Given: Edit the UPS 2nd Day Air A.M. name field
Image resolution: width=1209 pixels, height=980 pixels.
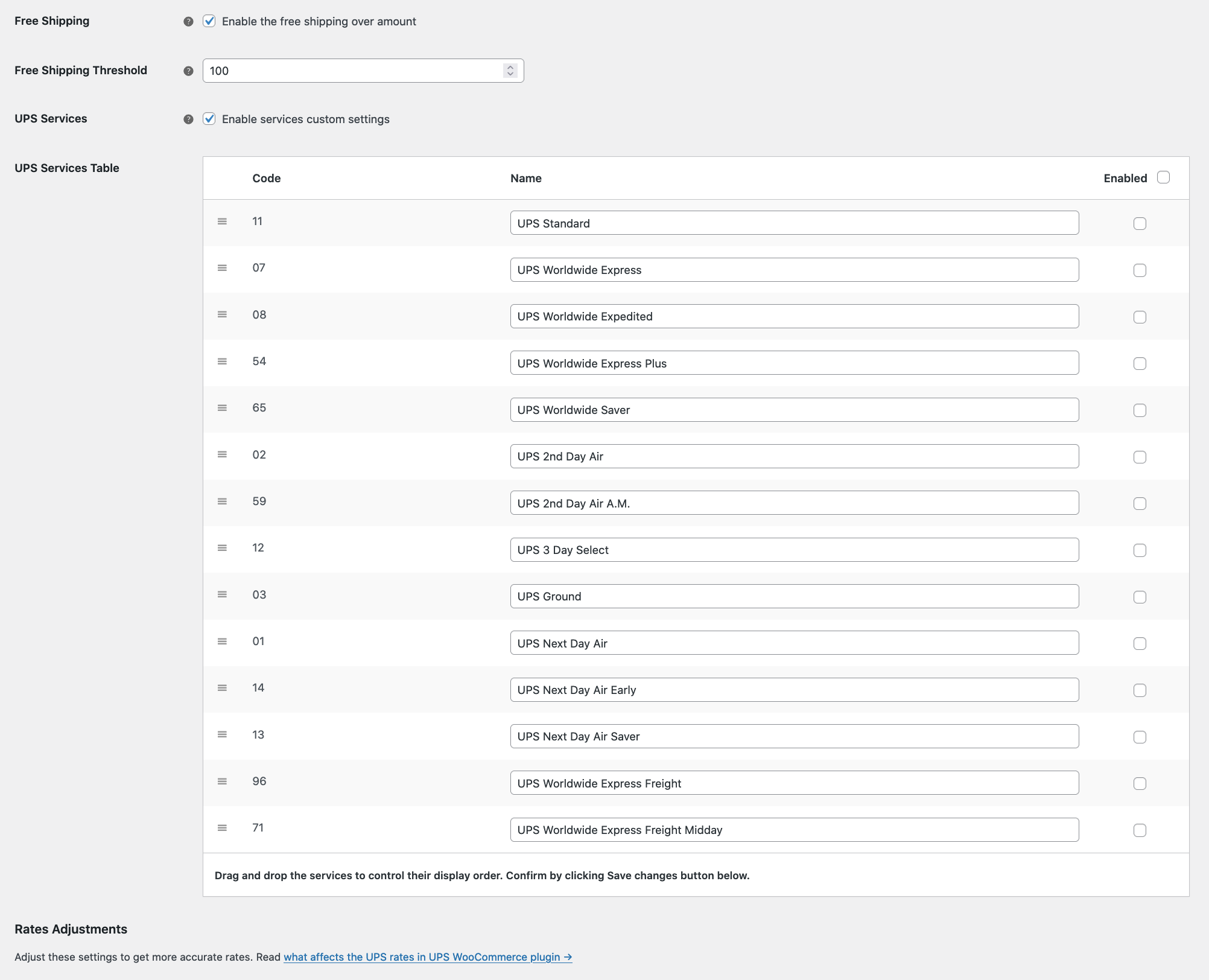Looking at the screenshot, I should pyautogui.click(x=795, y=503).
